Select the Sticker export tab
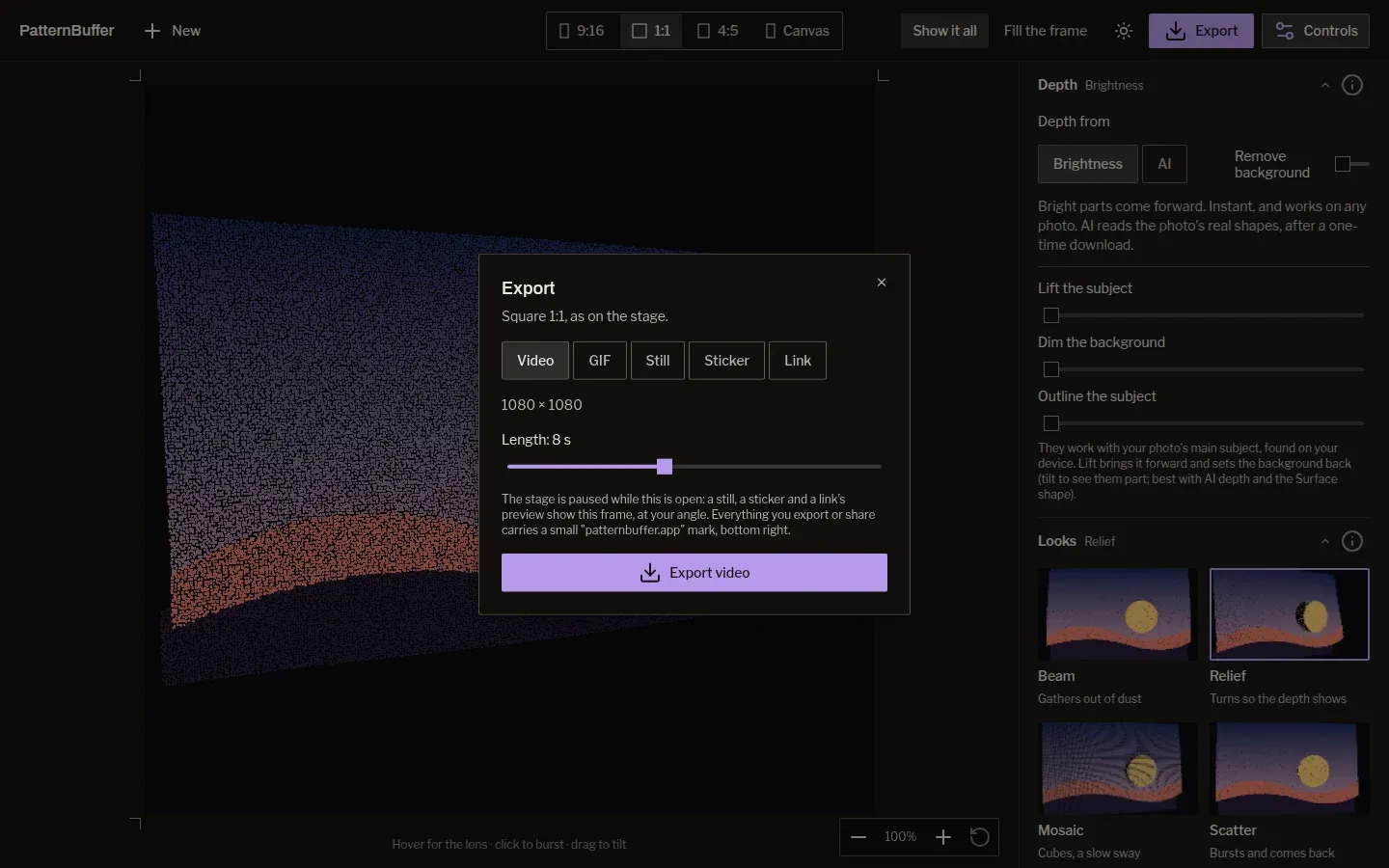The width and height of the screenshot is (1389, 868). [x=726, y=361]
